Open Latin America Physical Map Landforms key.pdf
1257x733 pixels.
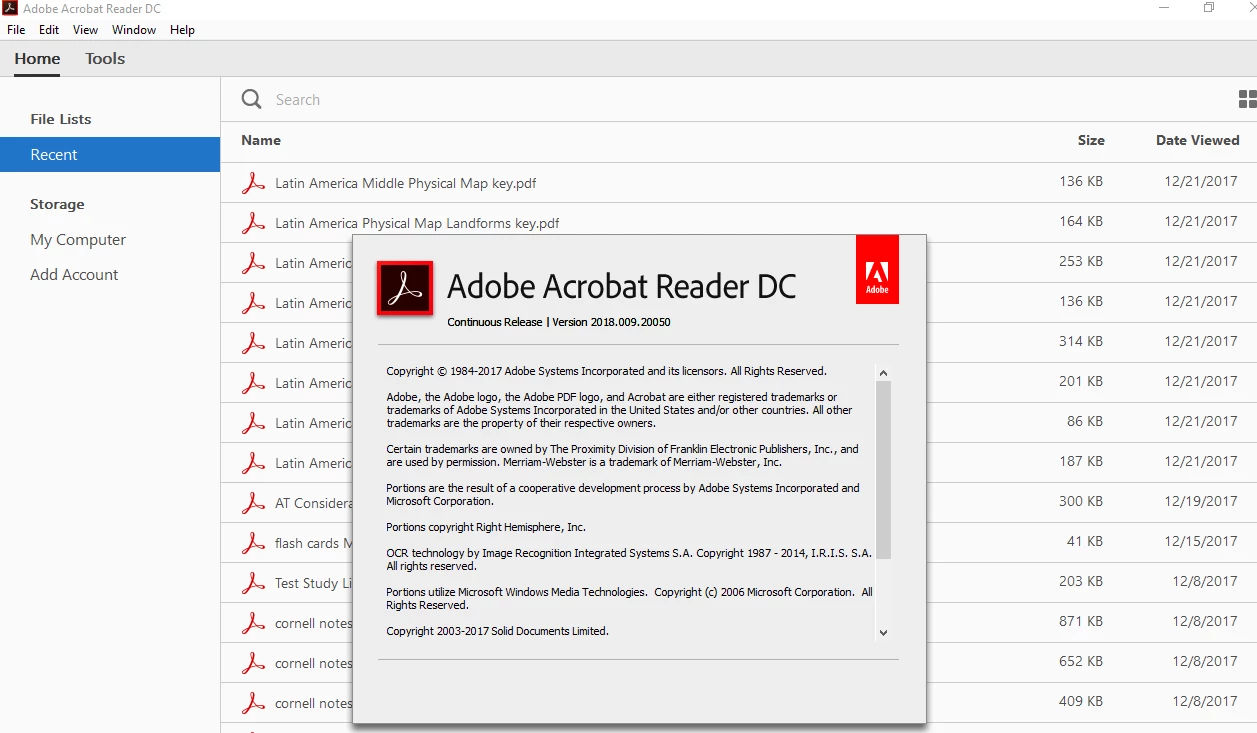[x=417, y=223]
